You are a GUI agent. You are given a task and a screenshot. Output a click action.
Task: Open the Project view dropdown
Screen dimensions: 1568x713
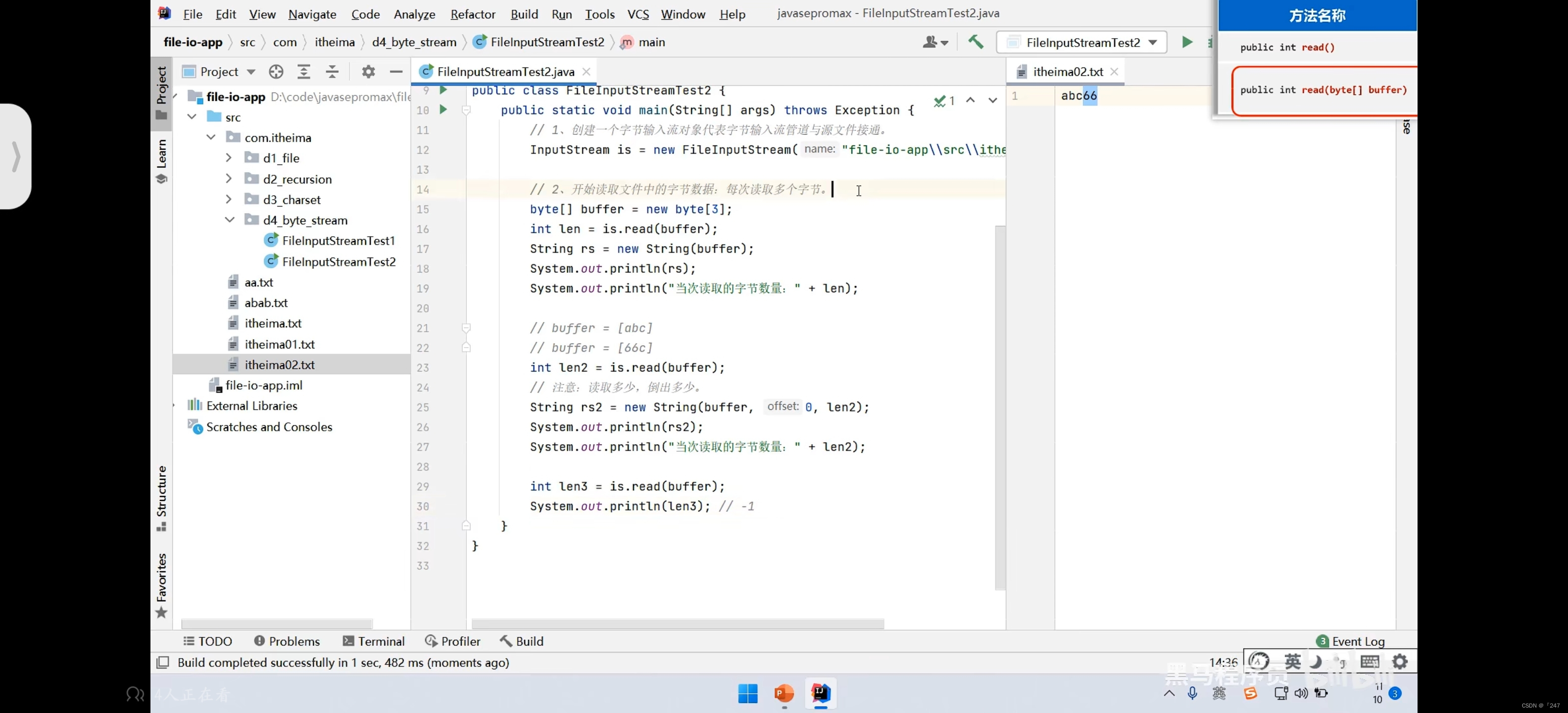[x=219, y=72]
